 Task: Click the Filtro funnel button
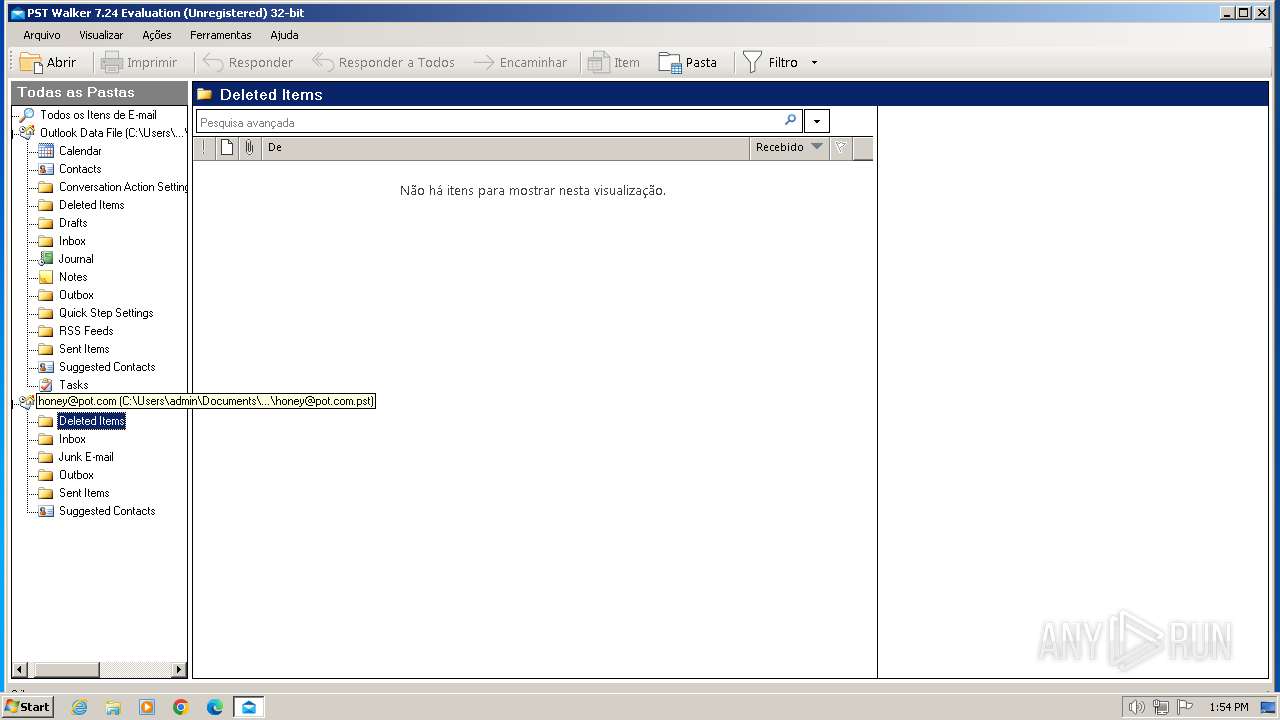tap(770, 62)
